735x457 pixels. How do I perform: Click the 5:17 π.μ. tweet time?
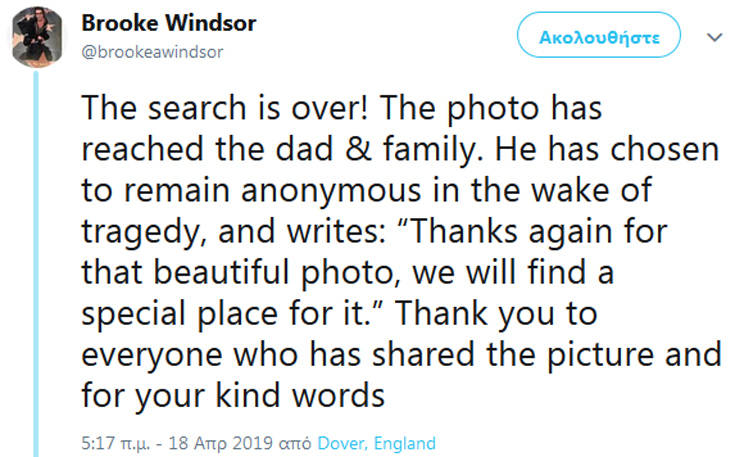(112, 443)
